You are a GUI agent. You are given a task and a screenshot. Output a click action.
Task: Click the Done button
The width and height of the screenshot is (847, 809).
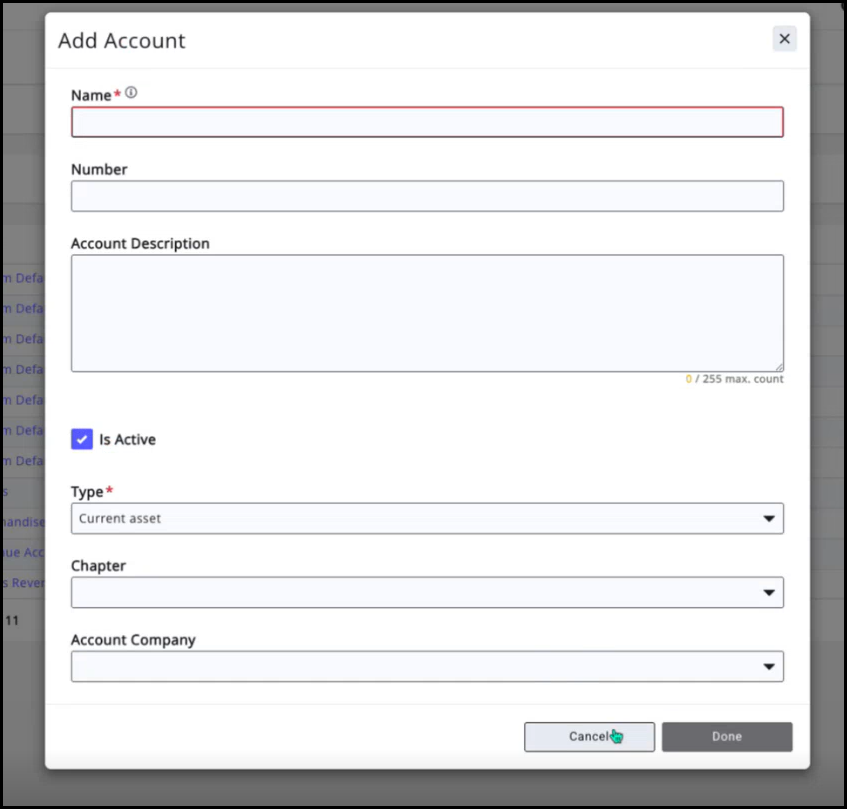[x=727, y=737]
